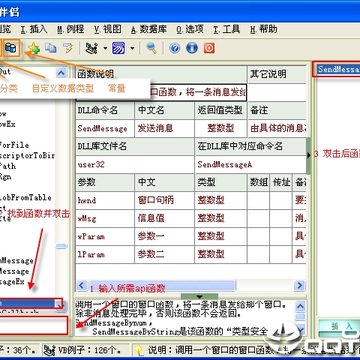Click the hwnd parameter cell
Image resolution: width=360 pixels, height=360 pixels.
click(105, 201)
